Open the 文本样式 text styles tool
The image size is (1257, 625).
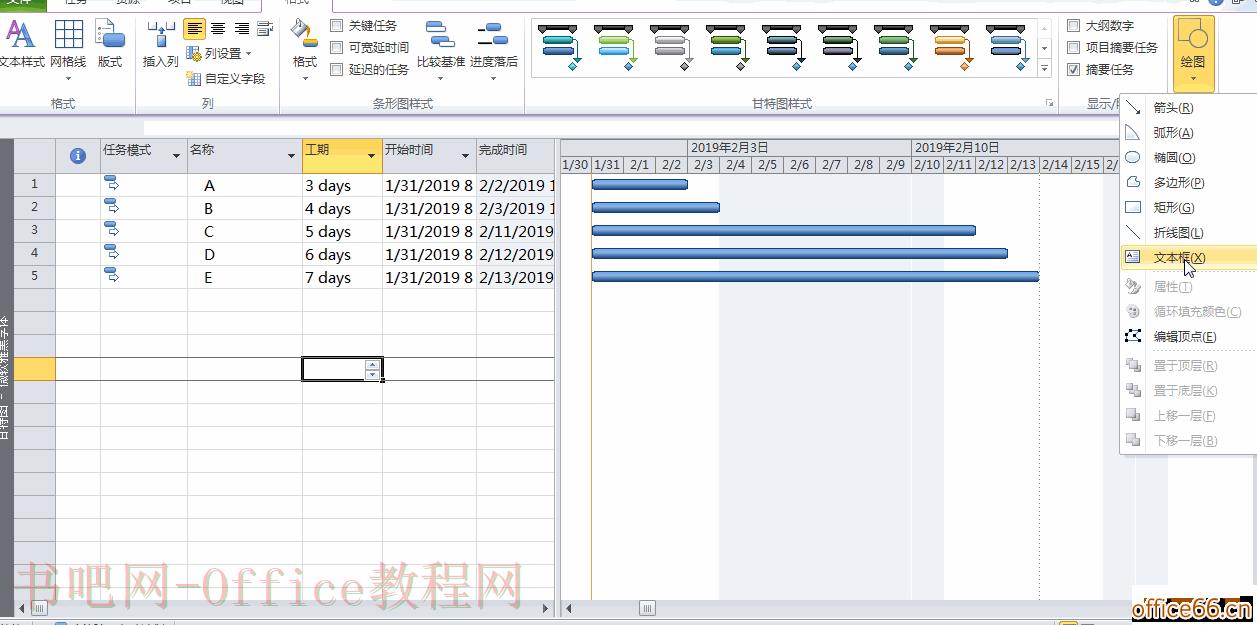click(x=21, y=44)
